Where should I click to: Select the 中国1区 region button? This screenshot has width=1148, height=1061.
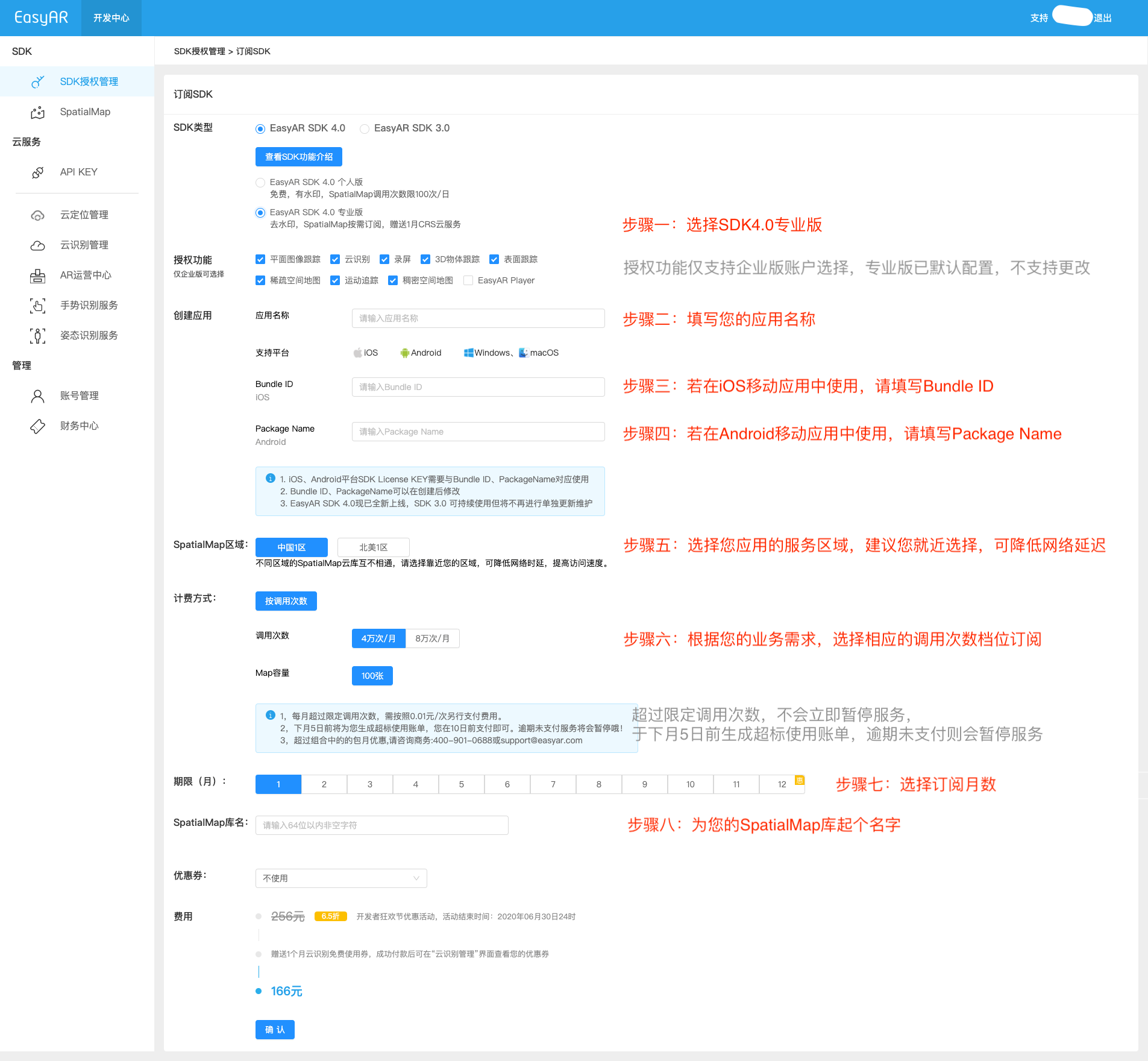292,547
